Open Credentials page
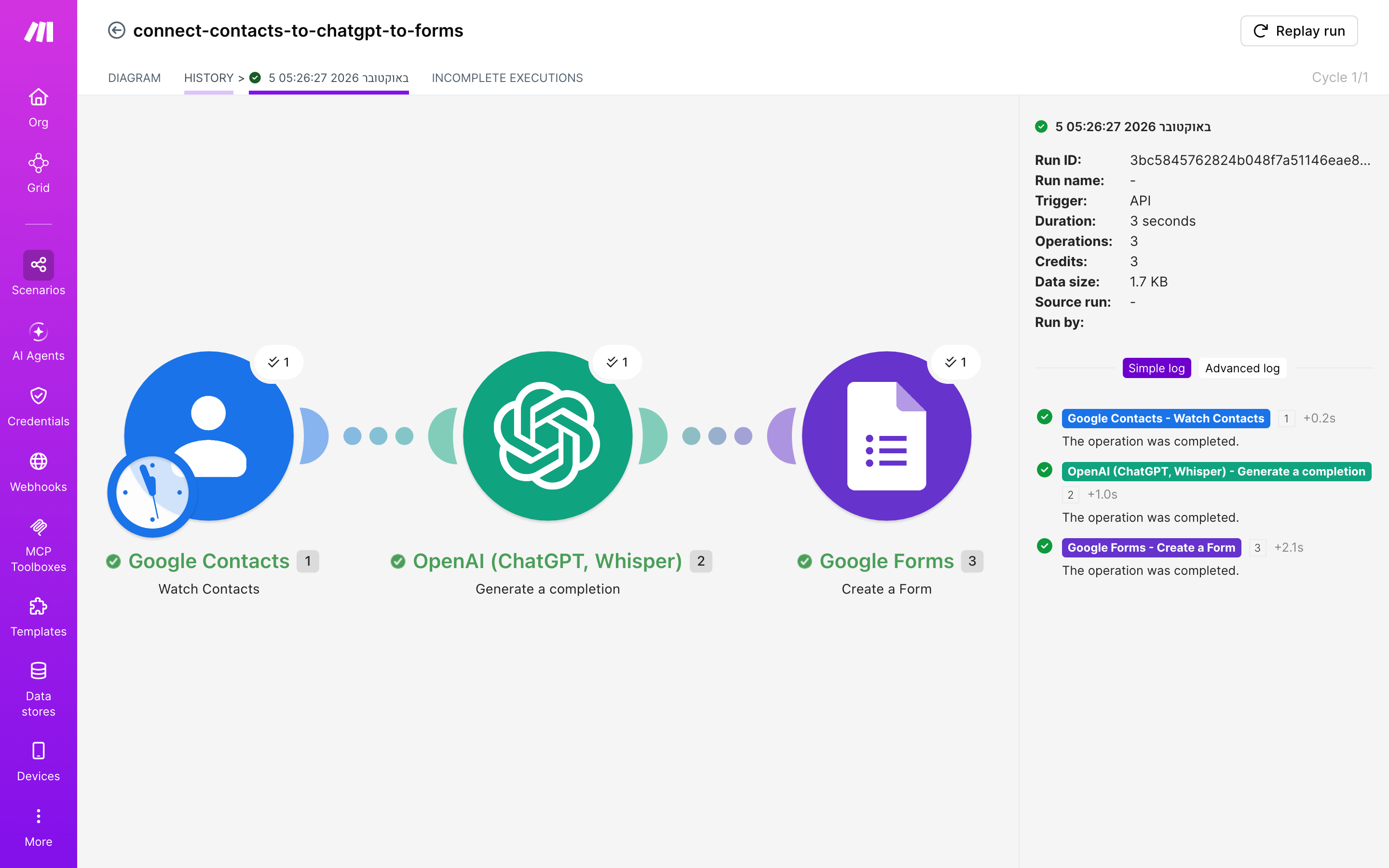 (39, 407)
